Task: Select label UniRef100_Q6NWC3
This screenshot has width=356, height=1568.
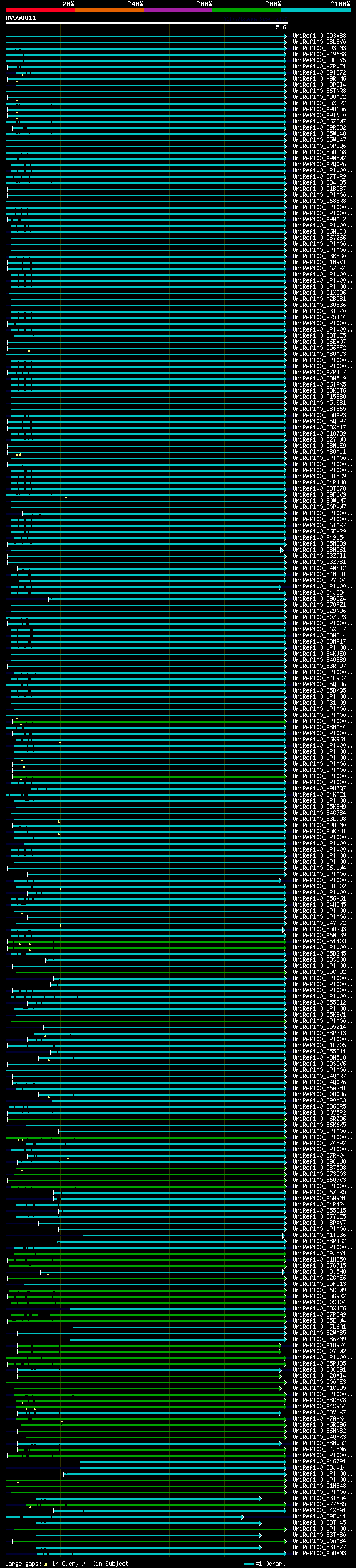Action: (x=319, y=231)
